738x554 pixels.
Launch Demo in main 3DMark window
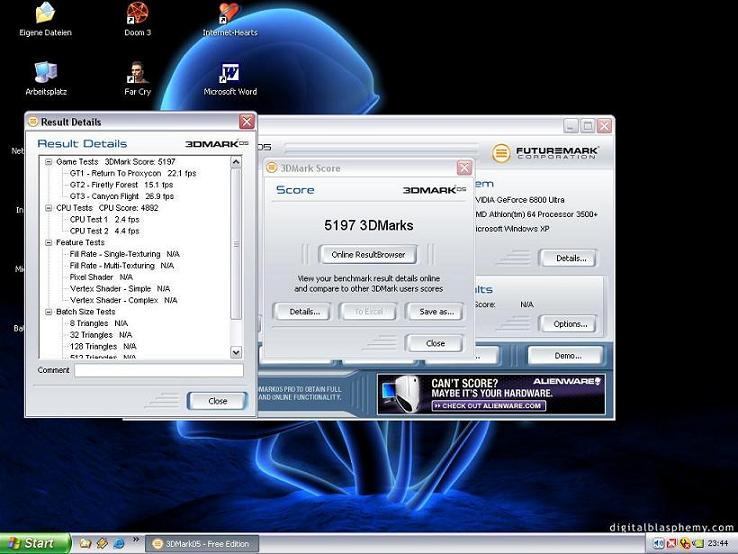click(567, 356)
